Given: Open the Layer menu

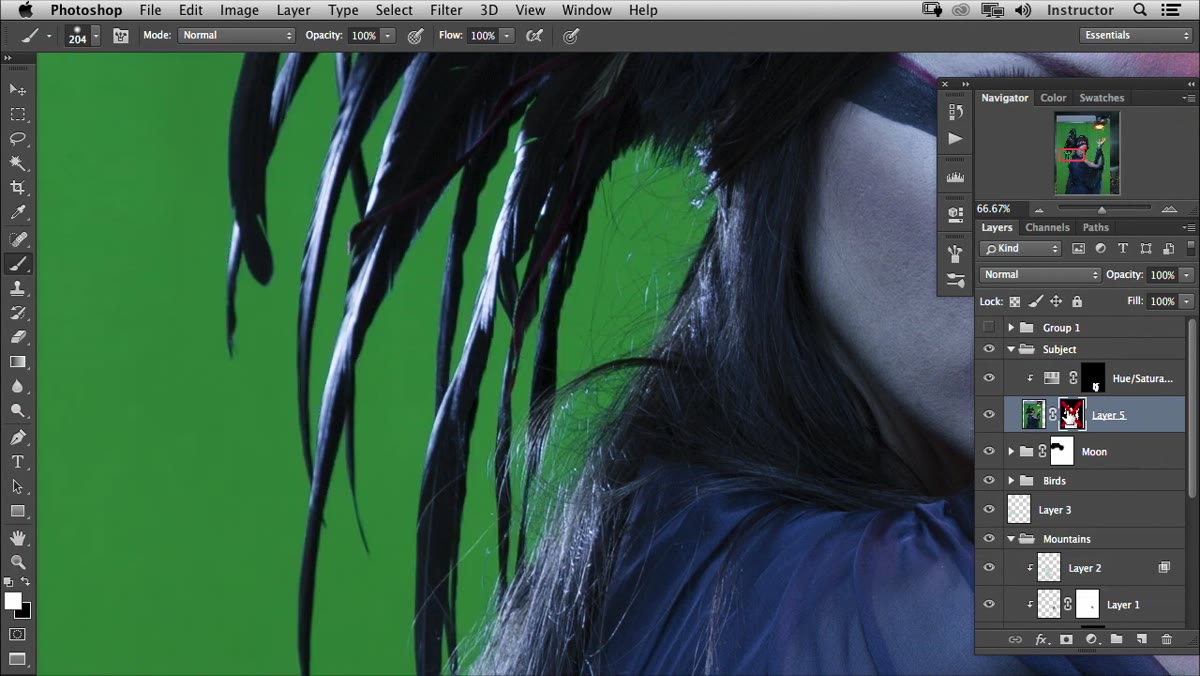Looking at the screenshot, I should tap(293, 10).
